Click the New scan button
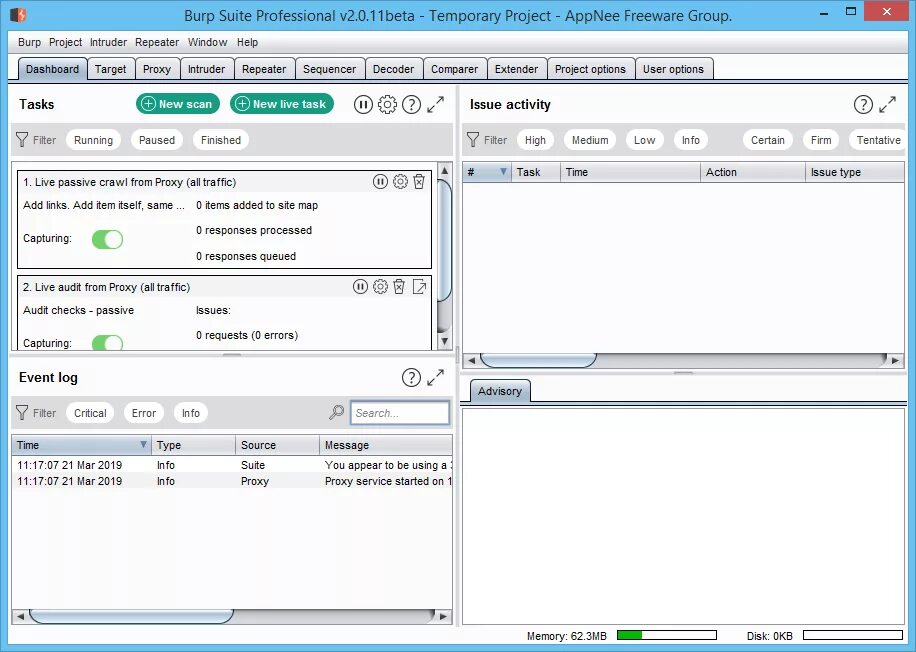Viewport: 916px width, 652px height. coord(178,104)
